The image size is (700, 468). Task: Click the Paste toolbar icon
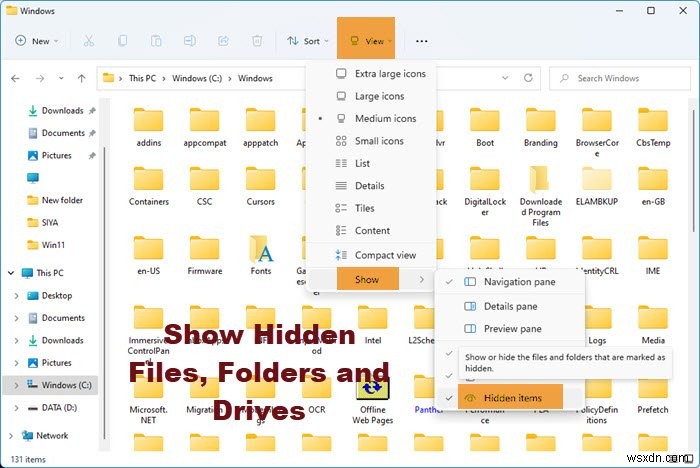click(156, 41)
